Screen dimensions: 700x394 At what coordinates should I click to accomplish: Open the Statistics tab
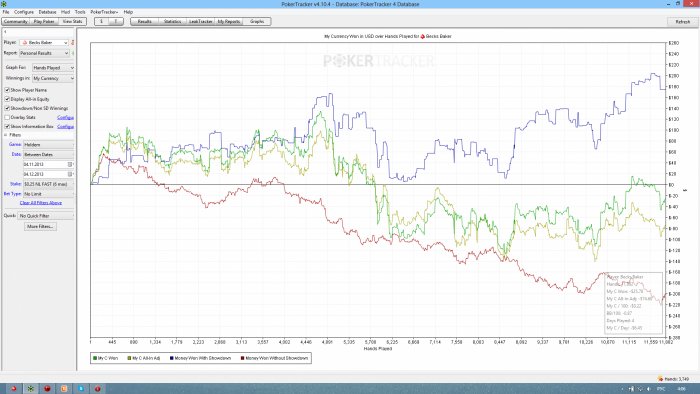coord(172,21)
